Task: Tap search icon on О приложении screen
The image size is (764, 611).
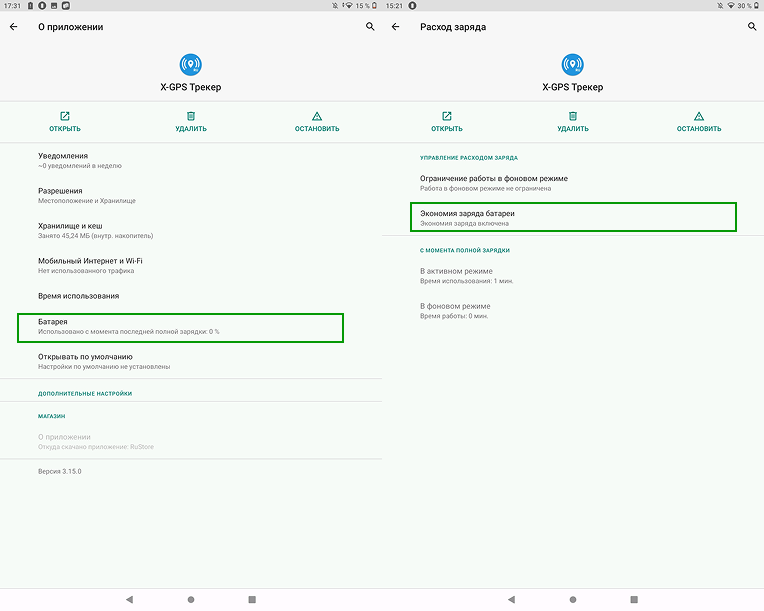Action: [370, 27]
